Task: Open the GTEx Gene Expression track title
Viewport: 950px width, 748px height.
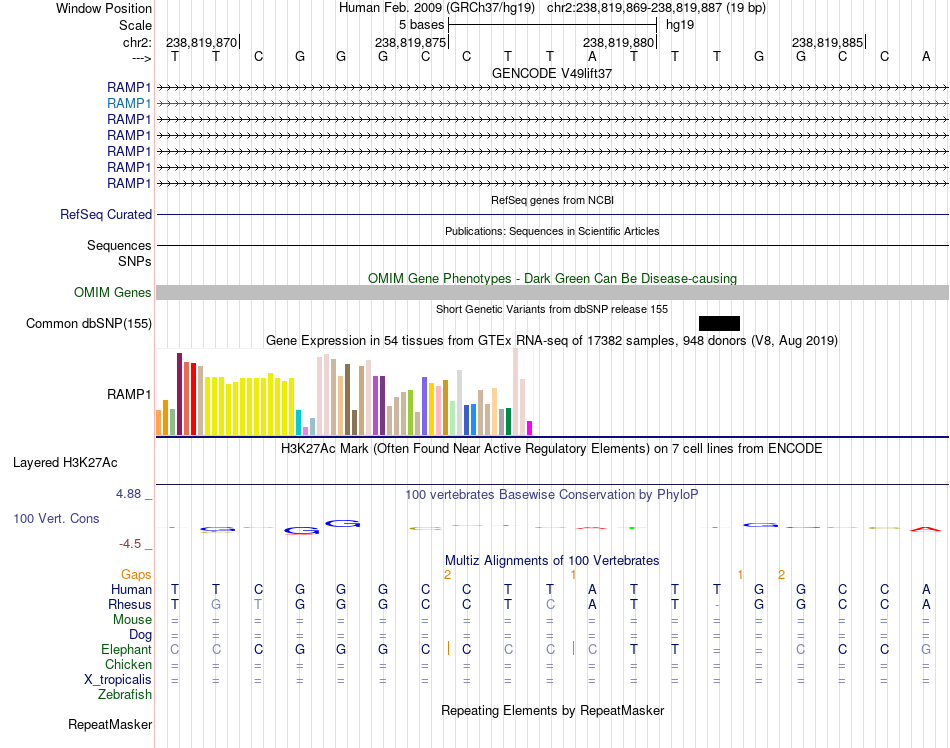Action: (x=552, y=341)
